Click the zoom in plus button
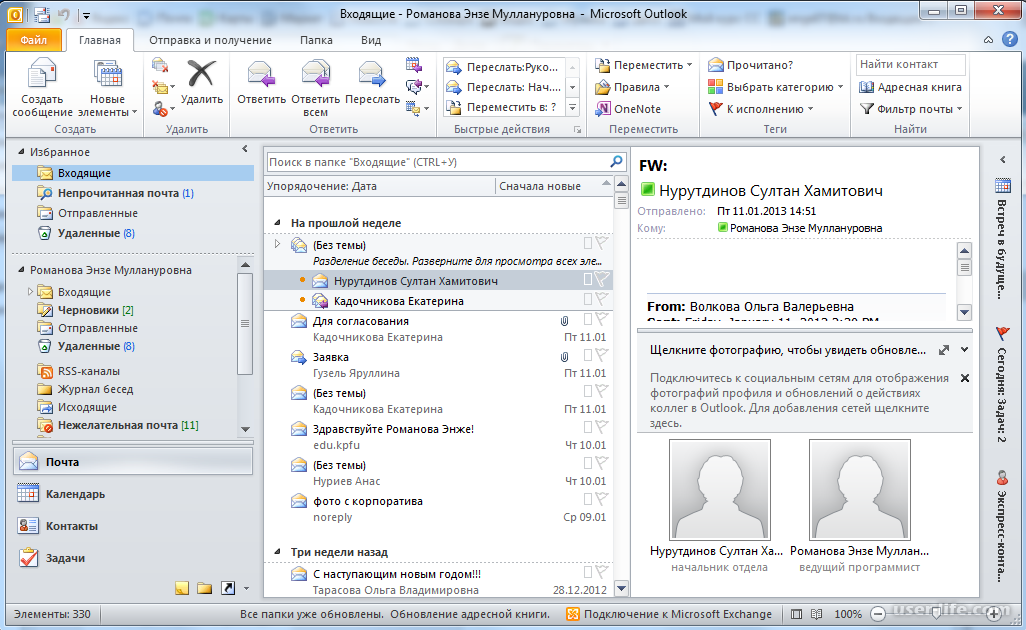 tap(994, 614)
